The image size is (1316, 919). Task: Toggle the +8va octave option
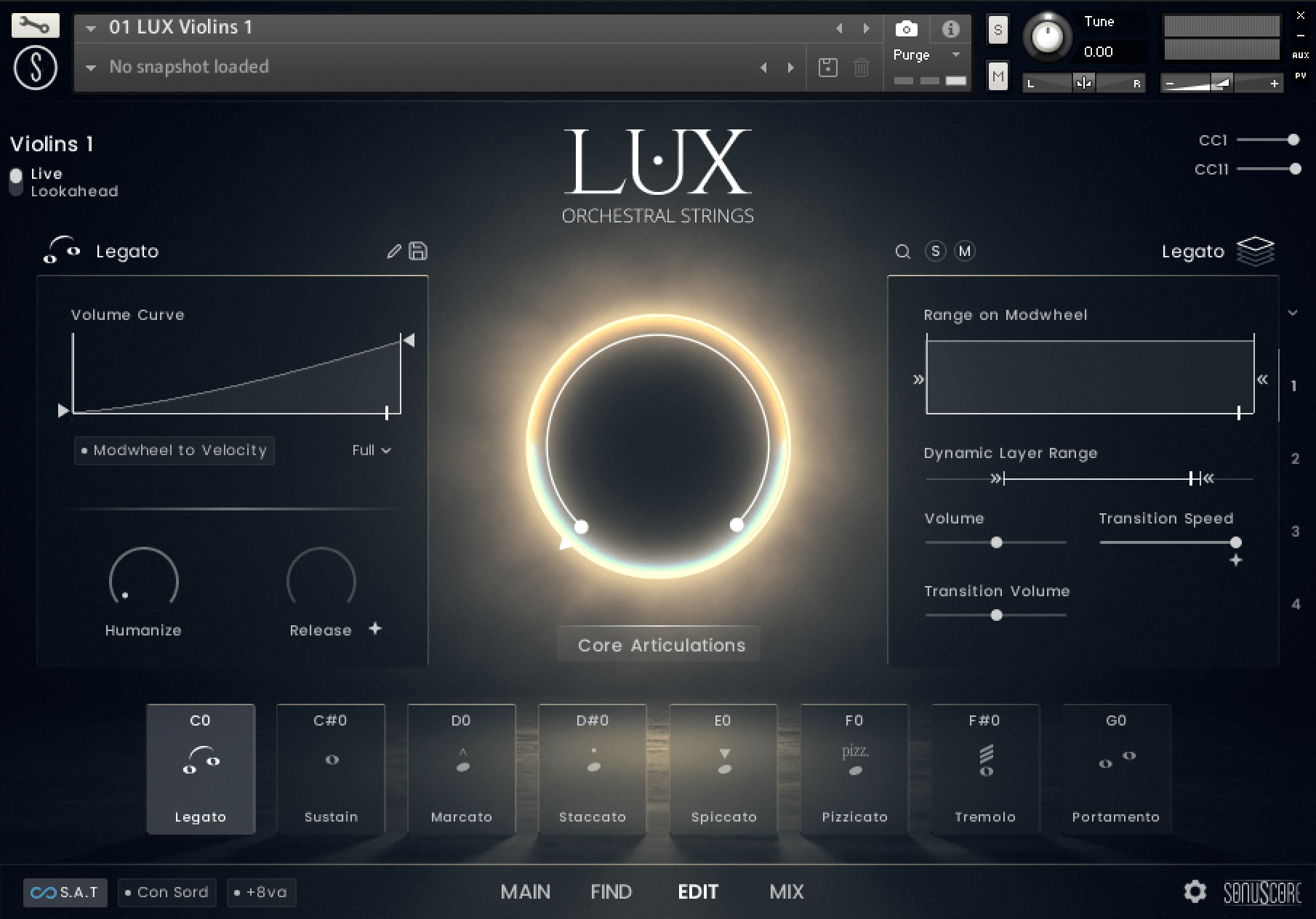(x=261, y=892)
